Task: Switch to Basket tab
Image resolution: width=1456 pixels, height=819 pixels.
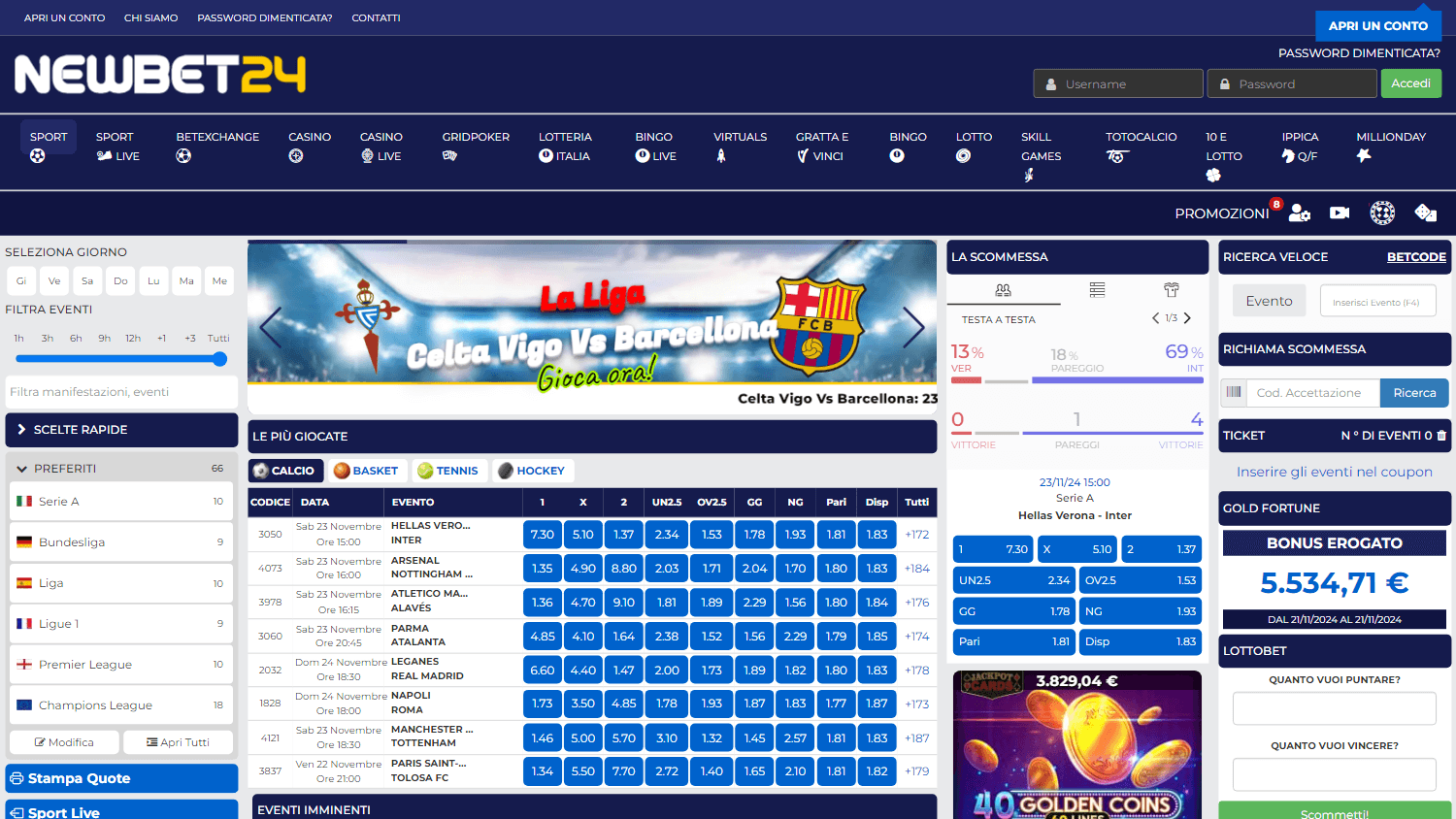Action: coord(366,471)
